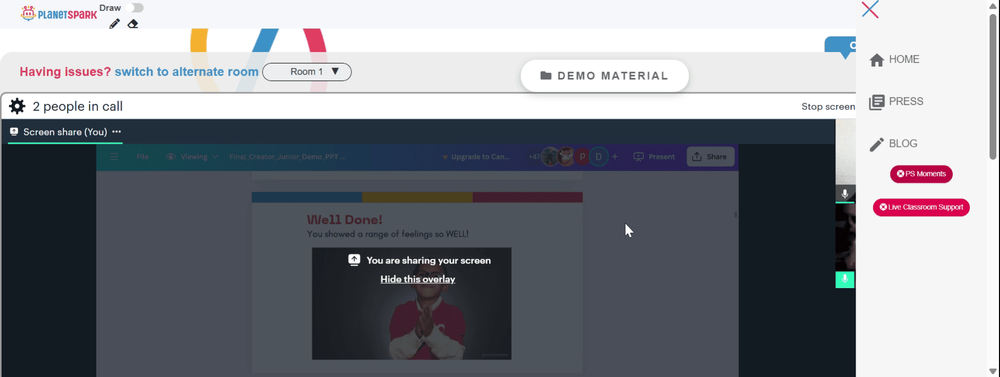Click the D collaborator avatar

pos(599,157)
